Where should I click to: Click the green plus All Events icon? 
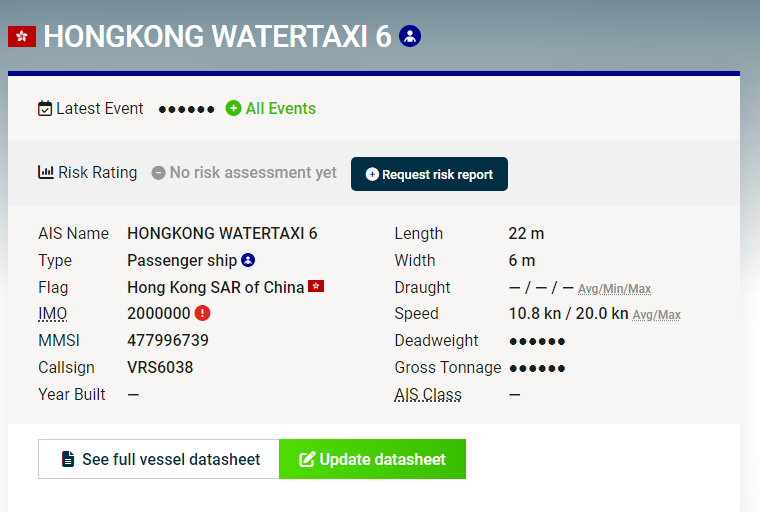(233, 108)
